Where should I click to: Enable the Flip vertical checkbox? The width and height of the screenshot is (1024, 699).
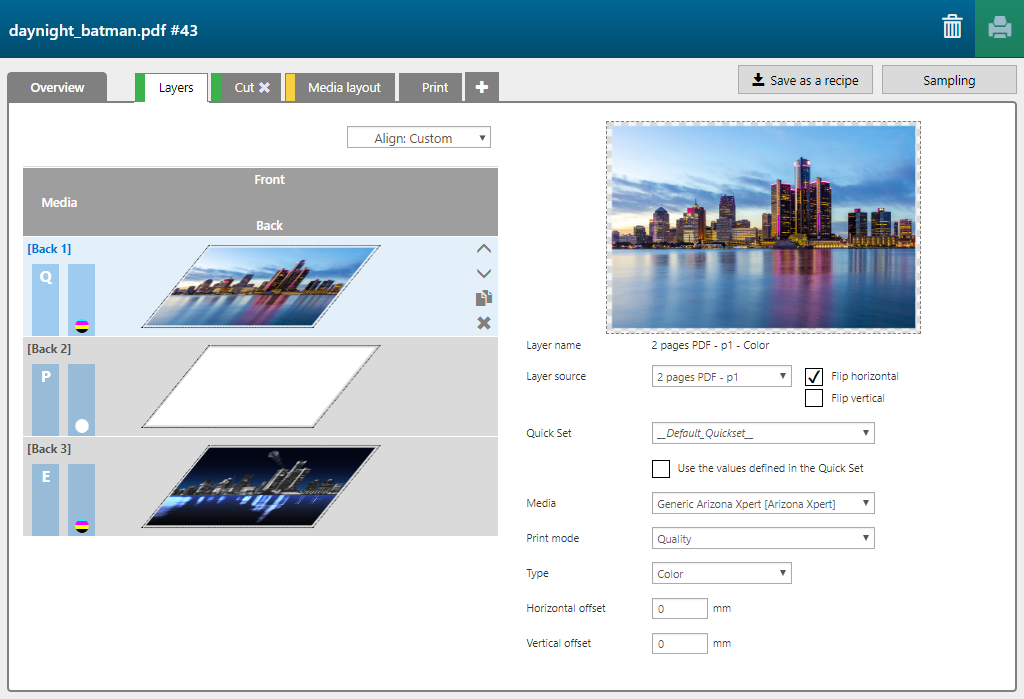(814, 398)
